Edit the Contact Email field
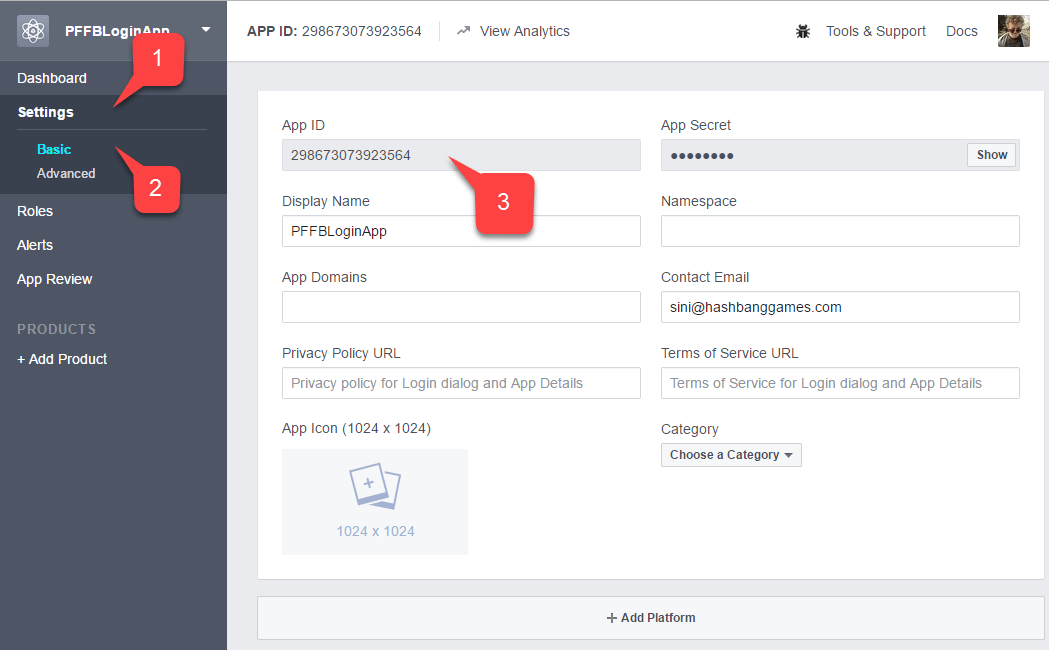 click(x=840, y=307)
